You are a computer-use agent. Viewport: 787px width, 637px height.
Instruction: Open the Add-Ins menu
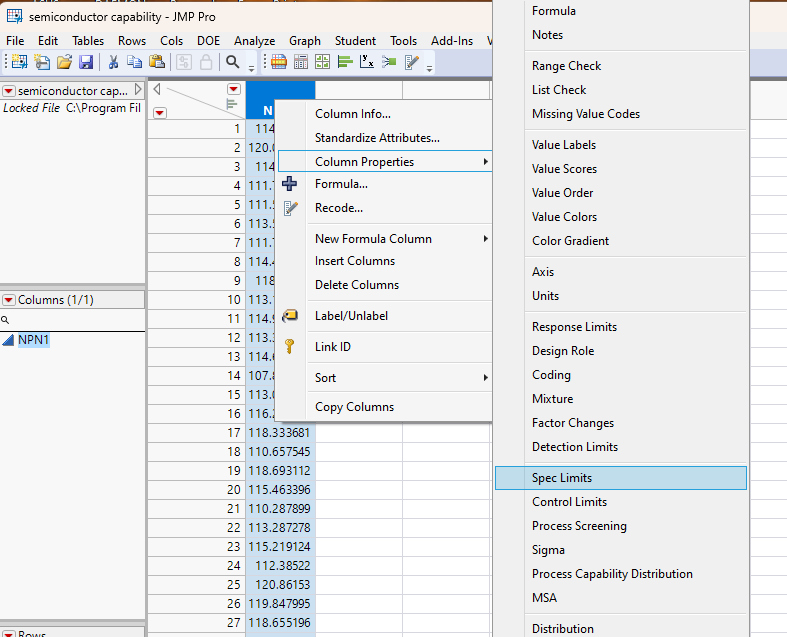pyautogui.click(x=452, y=41)
